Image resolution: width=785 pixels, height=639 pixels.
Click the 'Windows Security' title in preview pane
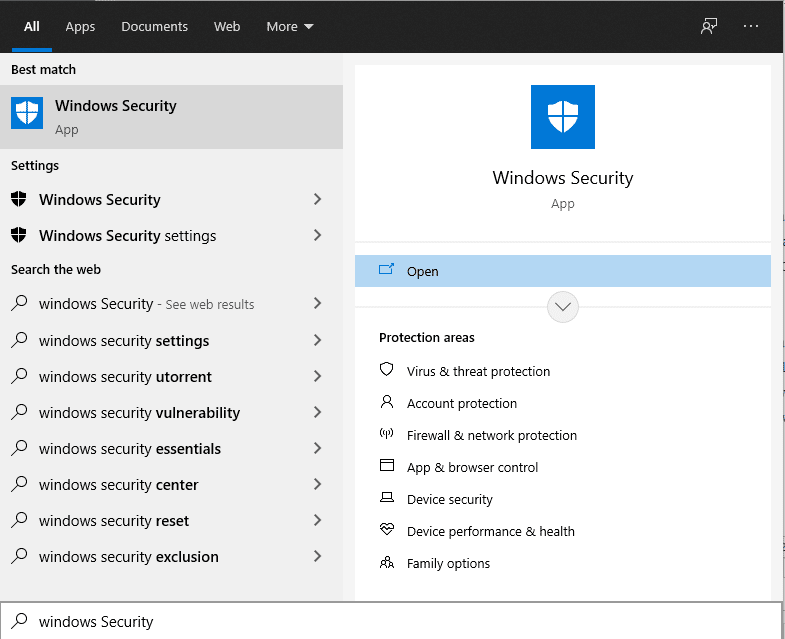click(x=563, y=178)
